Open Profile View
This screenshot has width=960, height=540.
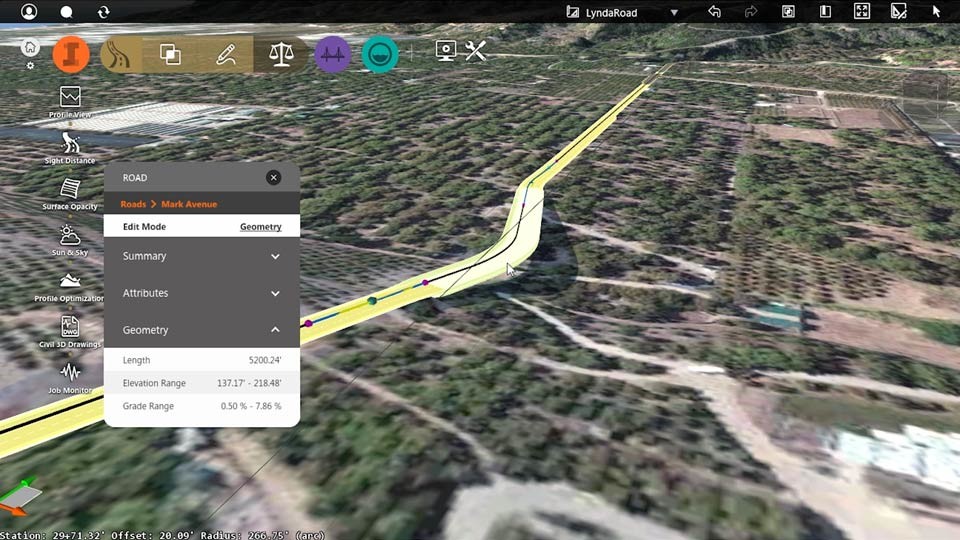pos(70,102)
